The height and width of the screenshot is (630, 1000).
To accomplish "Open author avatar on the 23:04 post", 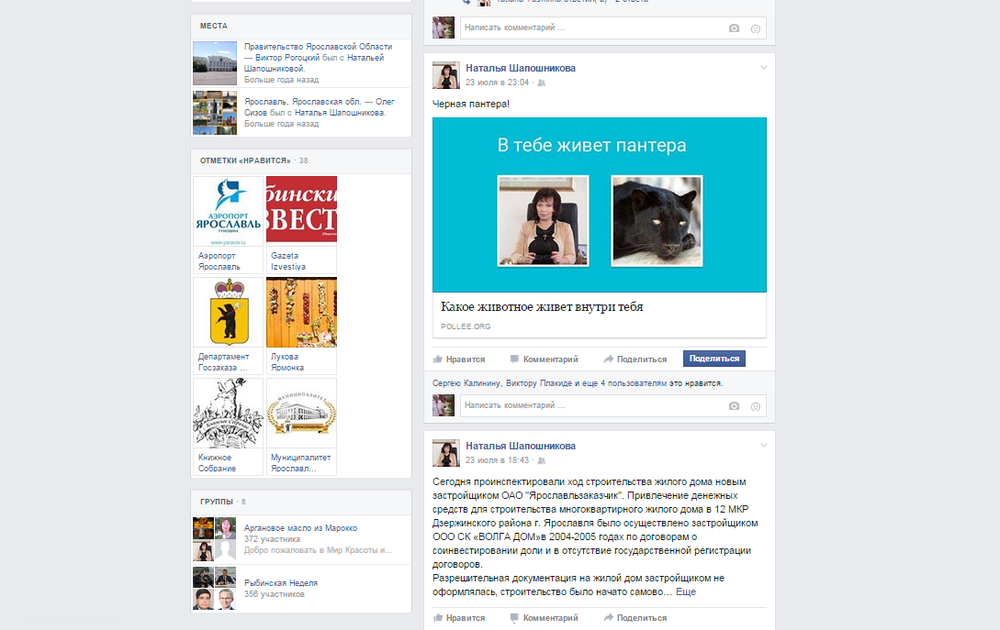I will point(446,75).
